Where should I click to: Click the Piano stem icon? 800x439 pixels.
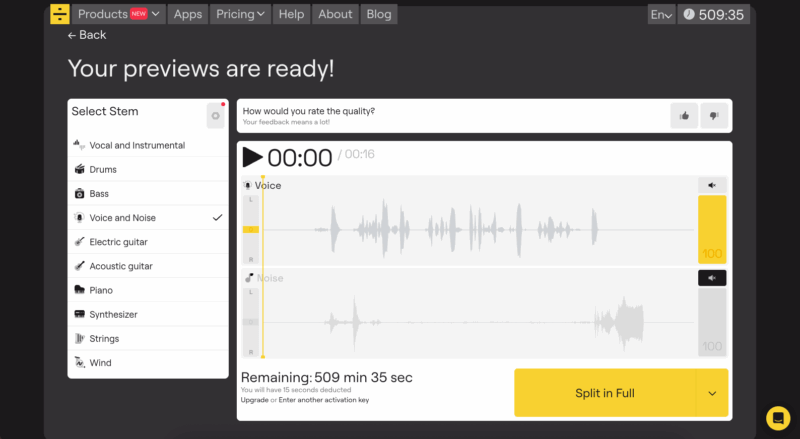pos(80,290)
